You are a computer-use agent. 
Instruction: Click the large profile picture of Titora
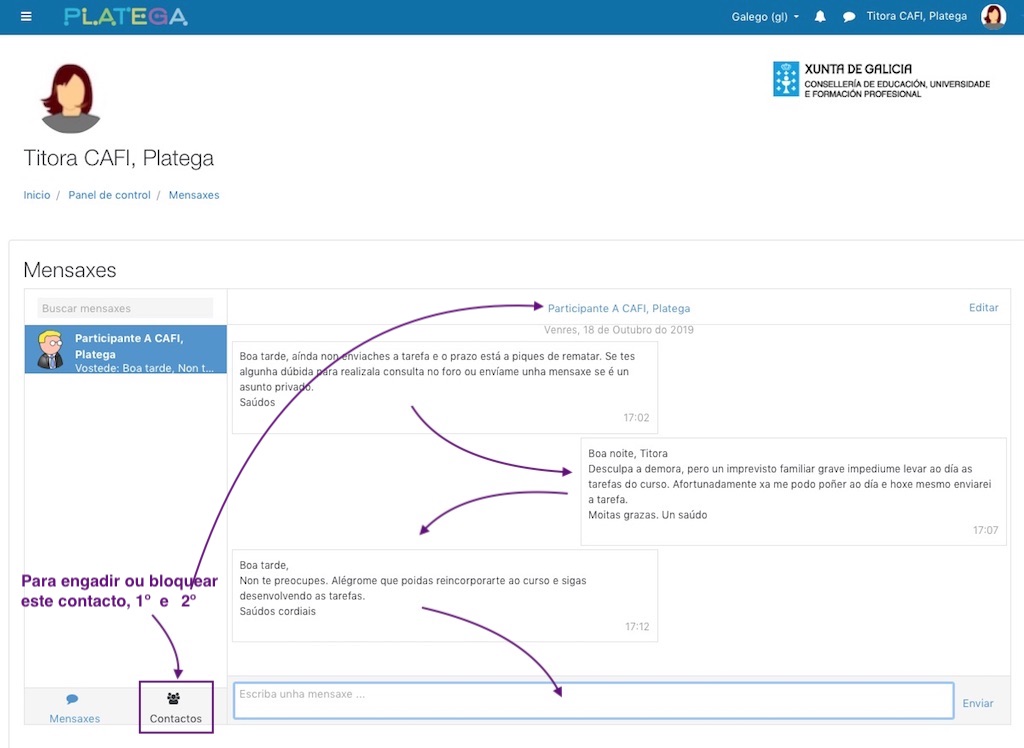point(70,99)
